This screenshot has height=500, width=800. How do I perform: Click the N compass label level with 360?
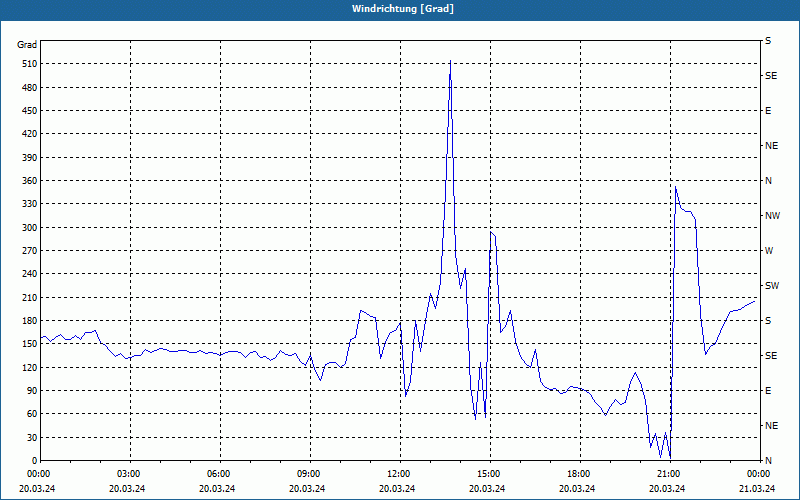tap(768, 181)
